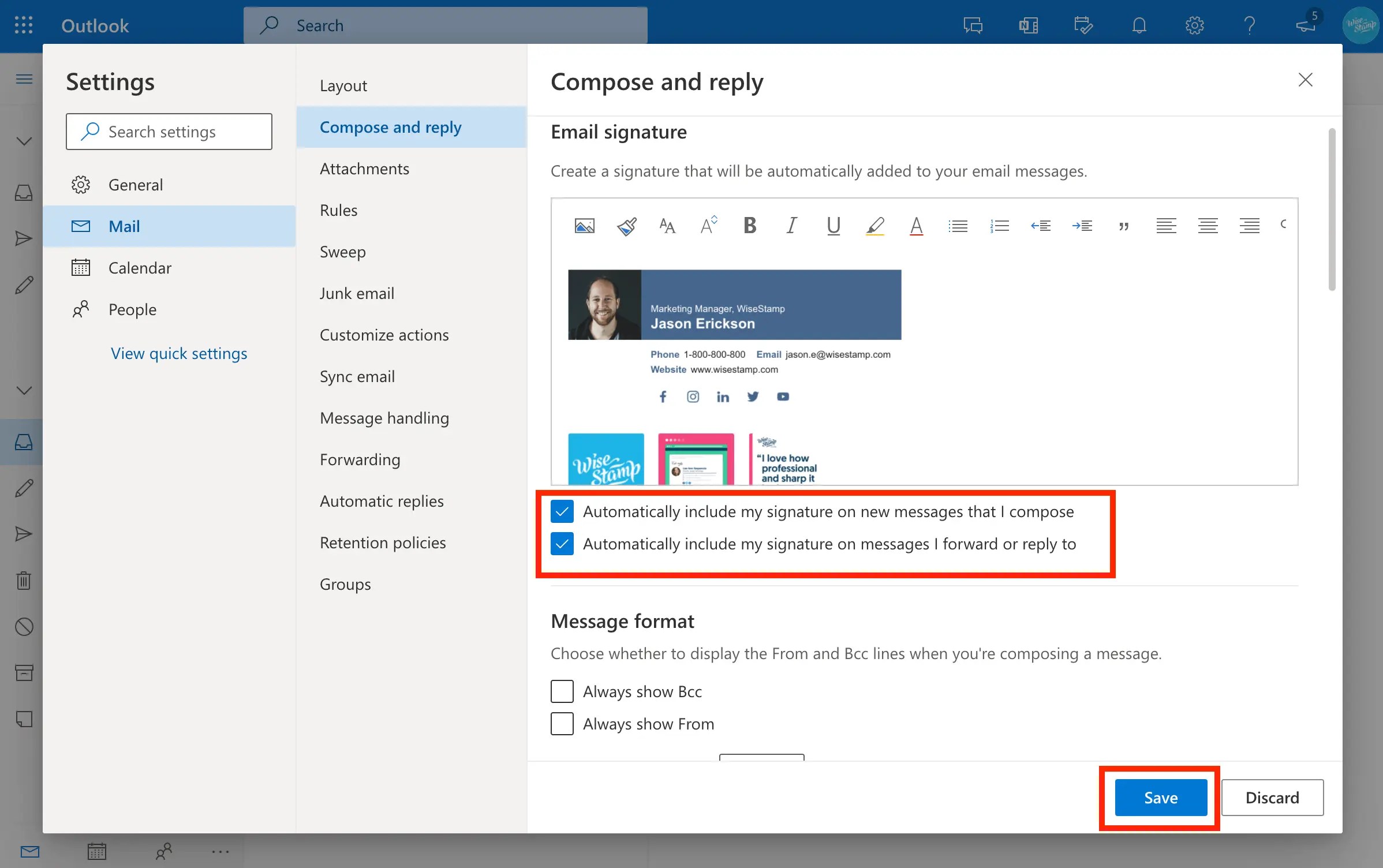The height and width of the screenshot is (868, 1383).
Task: Enable Always show Bcc
Action: 562,691
